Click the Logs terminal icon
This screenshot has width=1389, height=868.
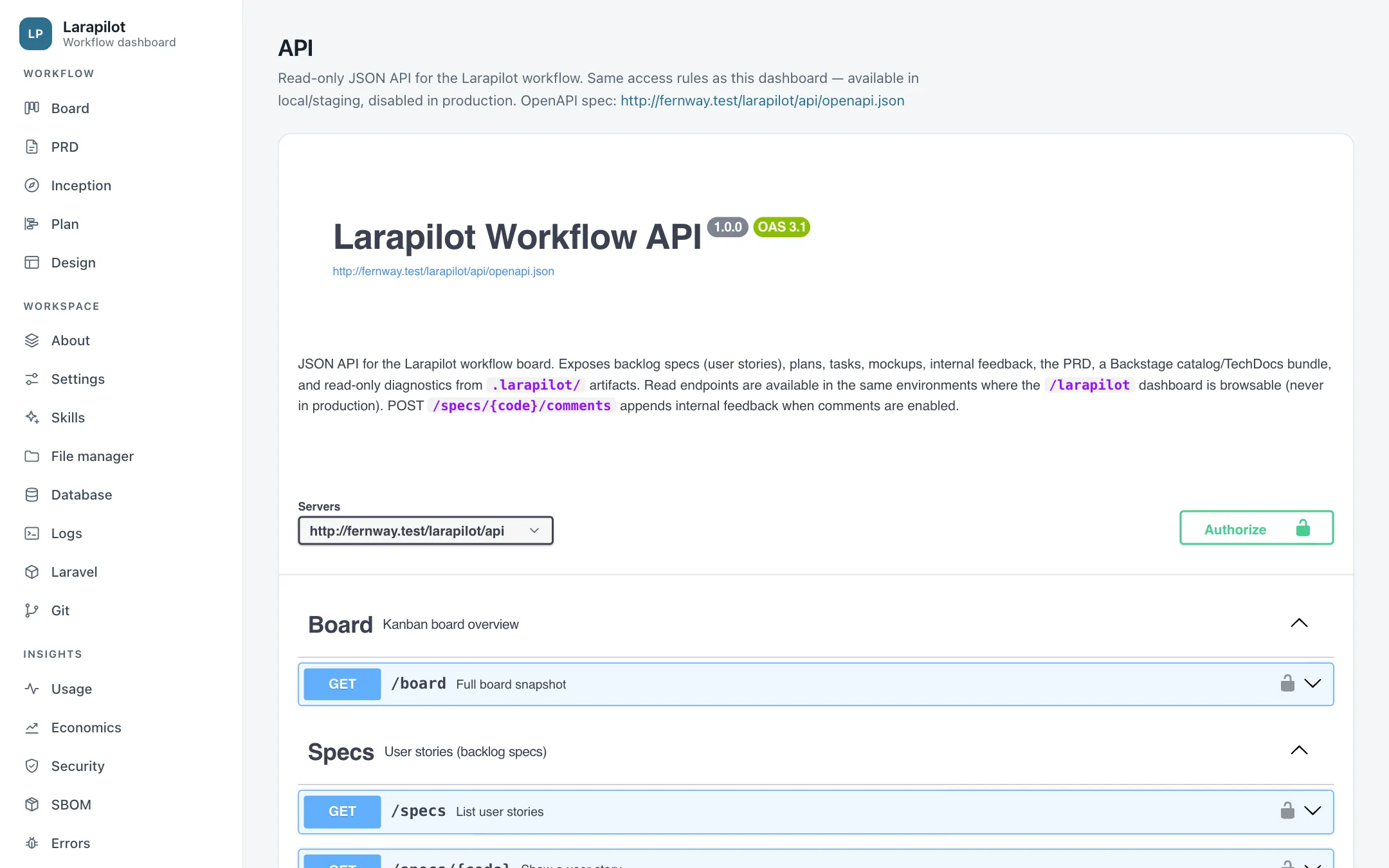(x=32, y=533)
